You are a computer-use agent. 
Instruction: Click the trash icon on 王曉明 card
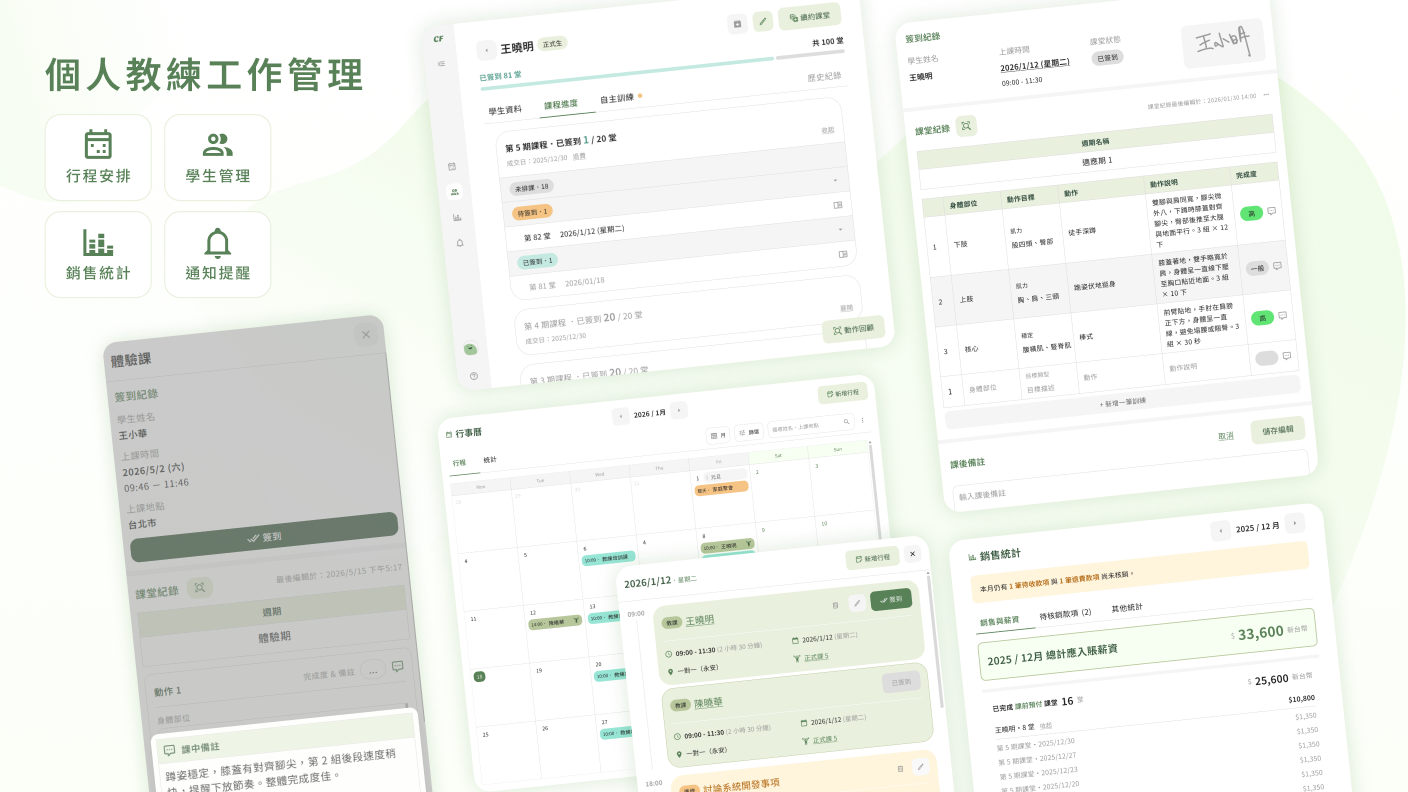click(x=835, y=605)
